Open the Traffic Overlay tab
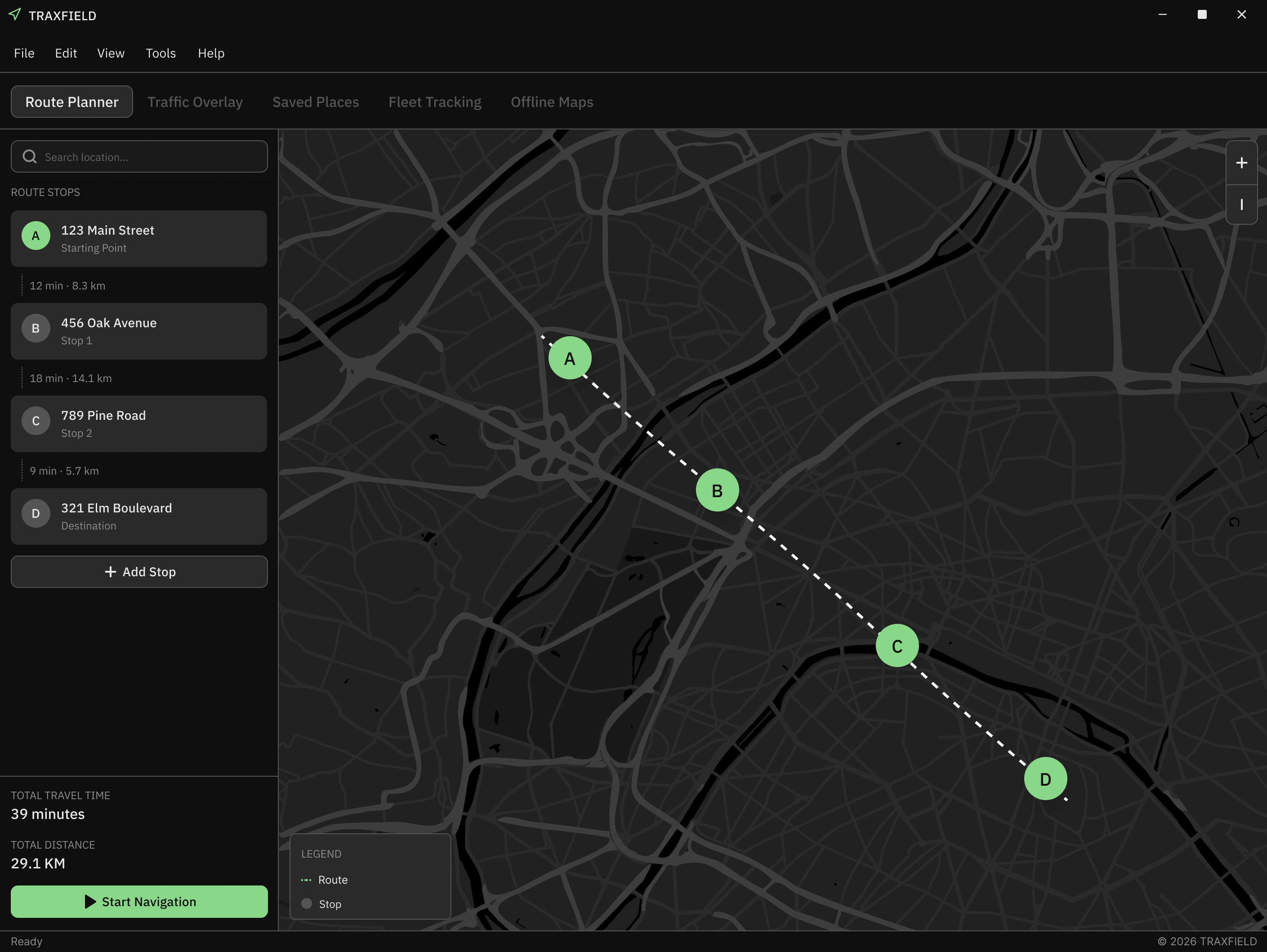The image size is (1267, 952). (195, 102)
